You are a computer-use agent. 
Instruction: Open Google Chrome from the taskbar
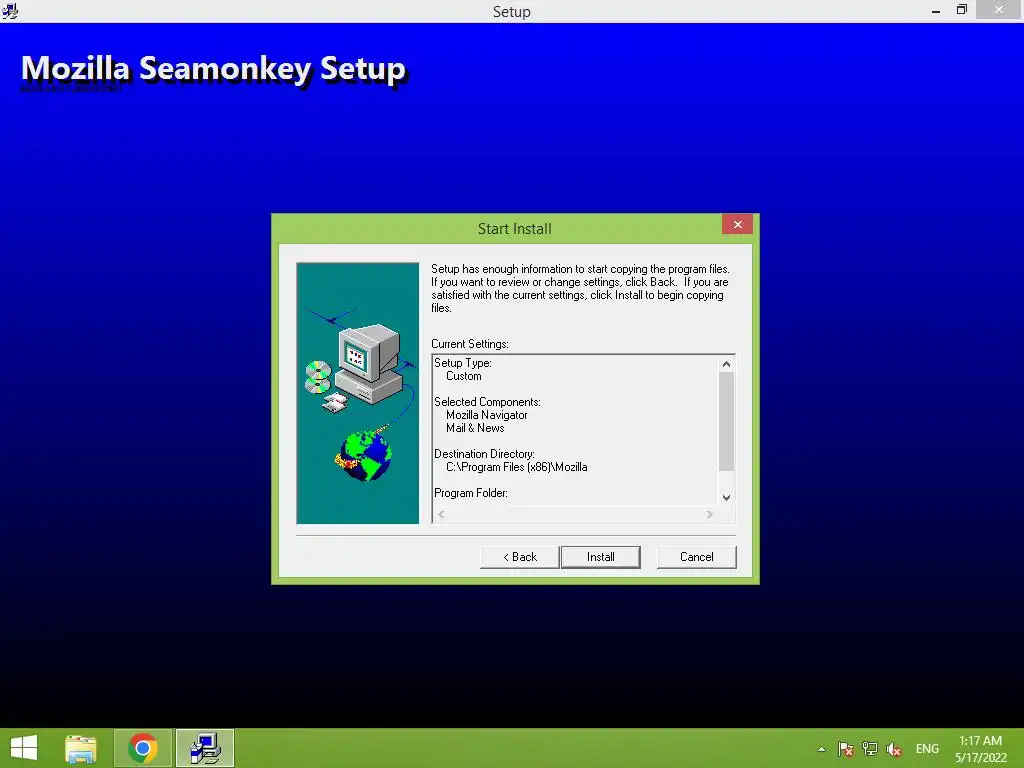[x=143, y=748]
